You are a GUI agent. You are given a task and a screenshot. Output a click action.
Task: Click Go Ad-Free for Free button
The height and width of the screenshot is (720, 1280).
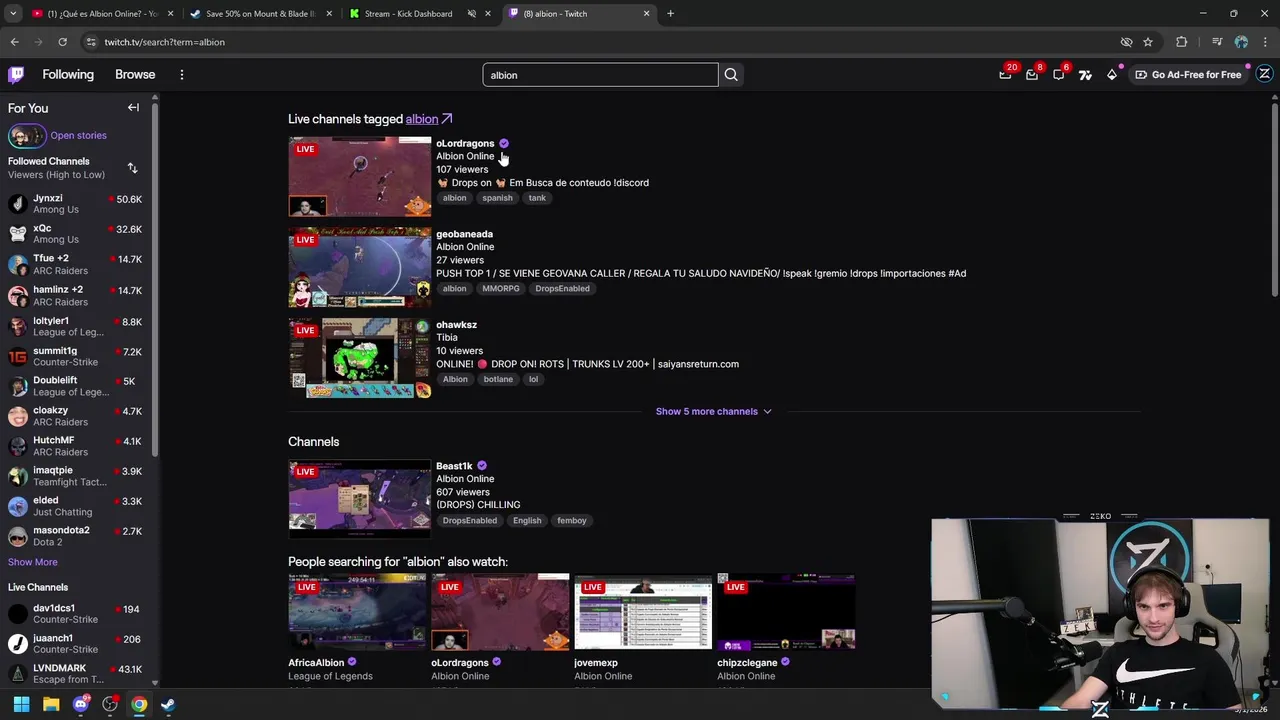[x=1188, y=75]
